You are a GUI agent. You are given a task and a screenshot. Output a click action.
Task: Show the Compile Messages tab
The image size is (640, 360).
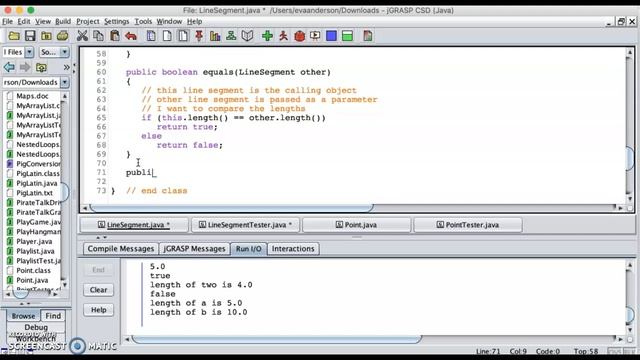(x=121, y=249)
